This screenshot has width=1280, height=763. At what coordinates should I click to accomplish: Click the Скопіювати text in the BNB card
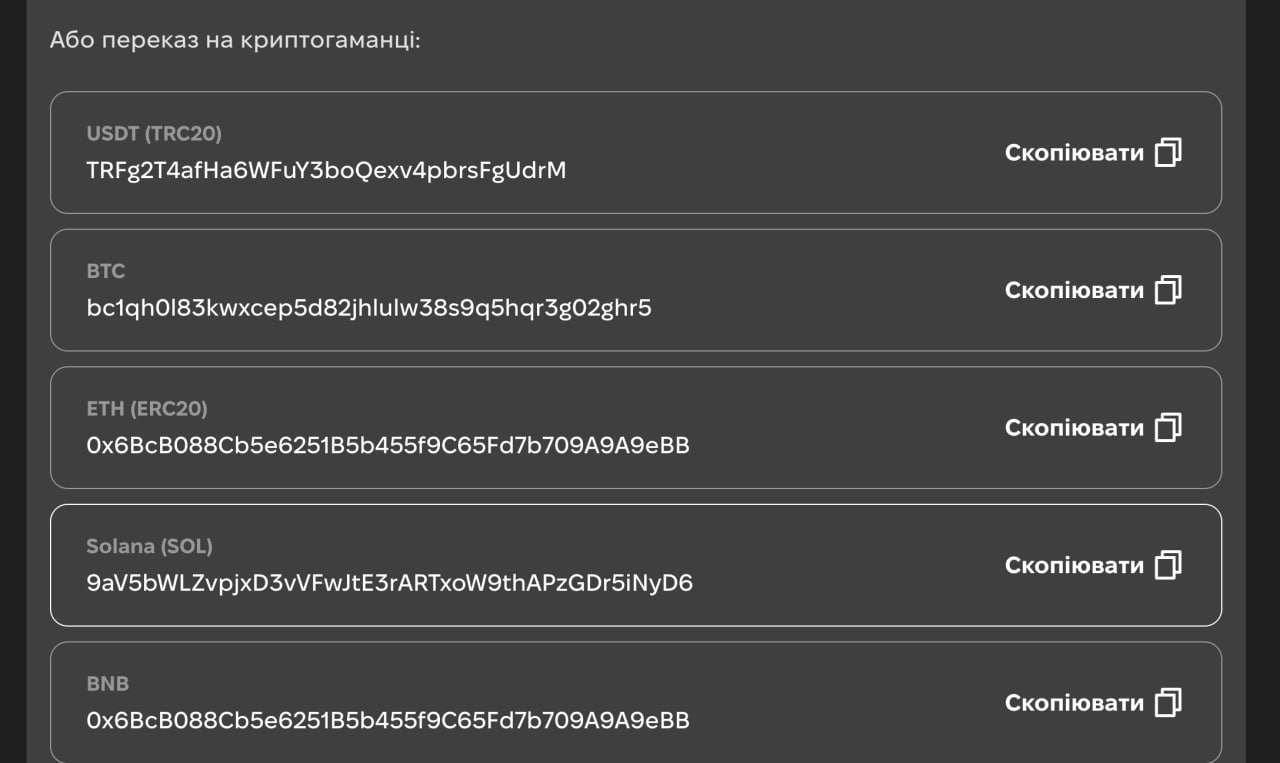point(1074,703)
